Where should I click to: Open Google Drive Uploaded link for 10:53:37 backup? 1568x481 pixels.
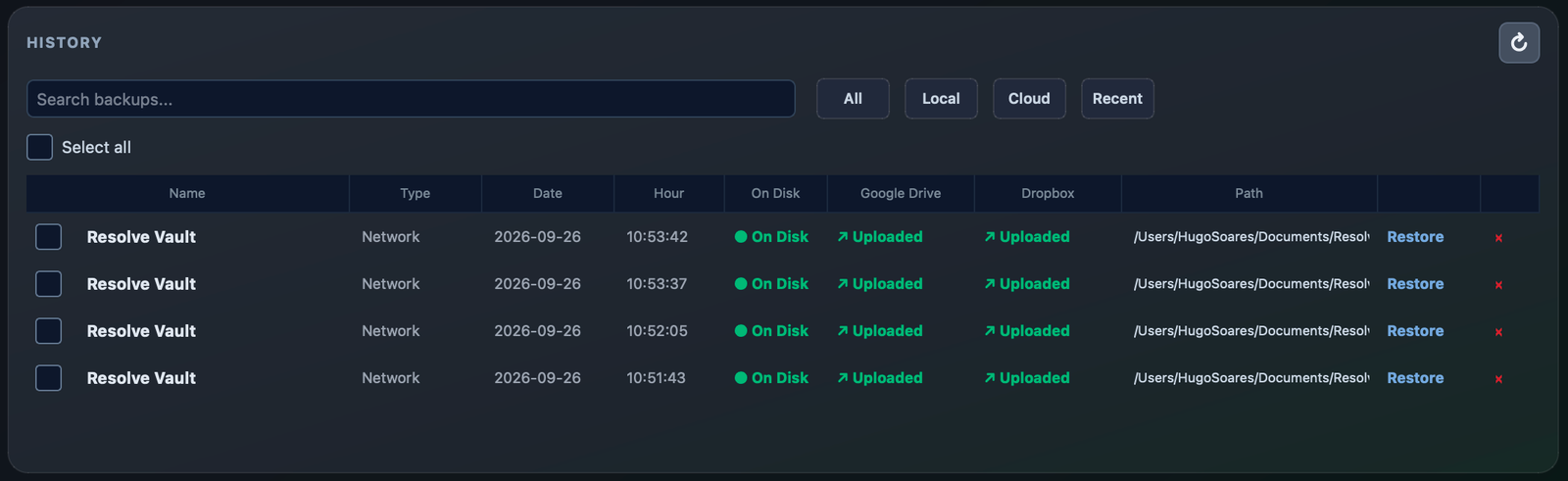880,284
